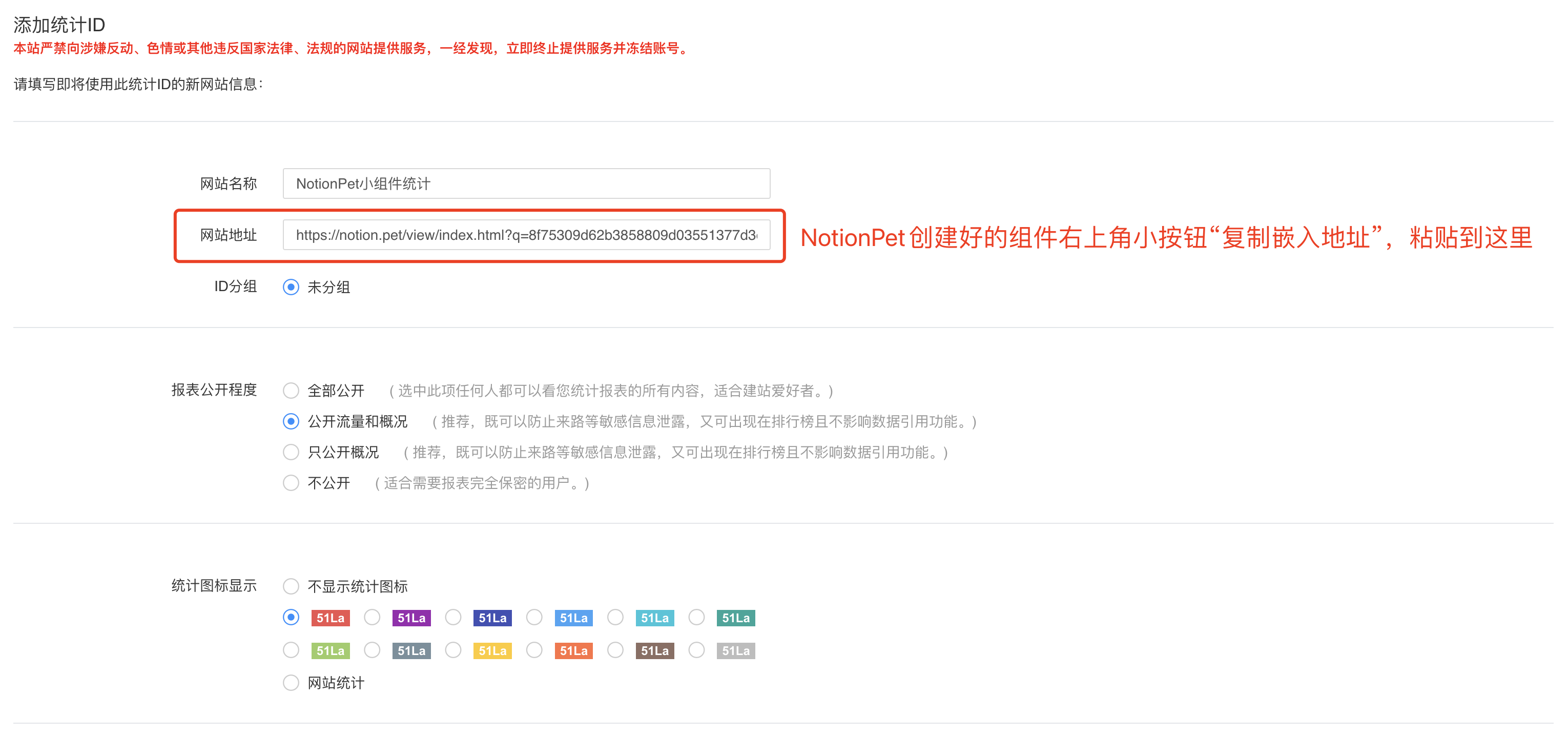
Task: Click the brown 51La badge icon
Action: click(x=655, y=651)
